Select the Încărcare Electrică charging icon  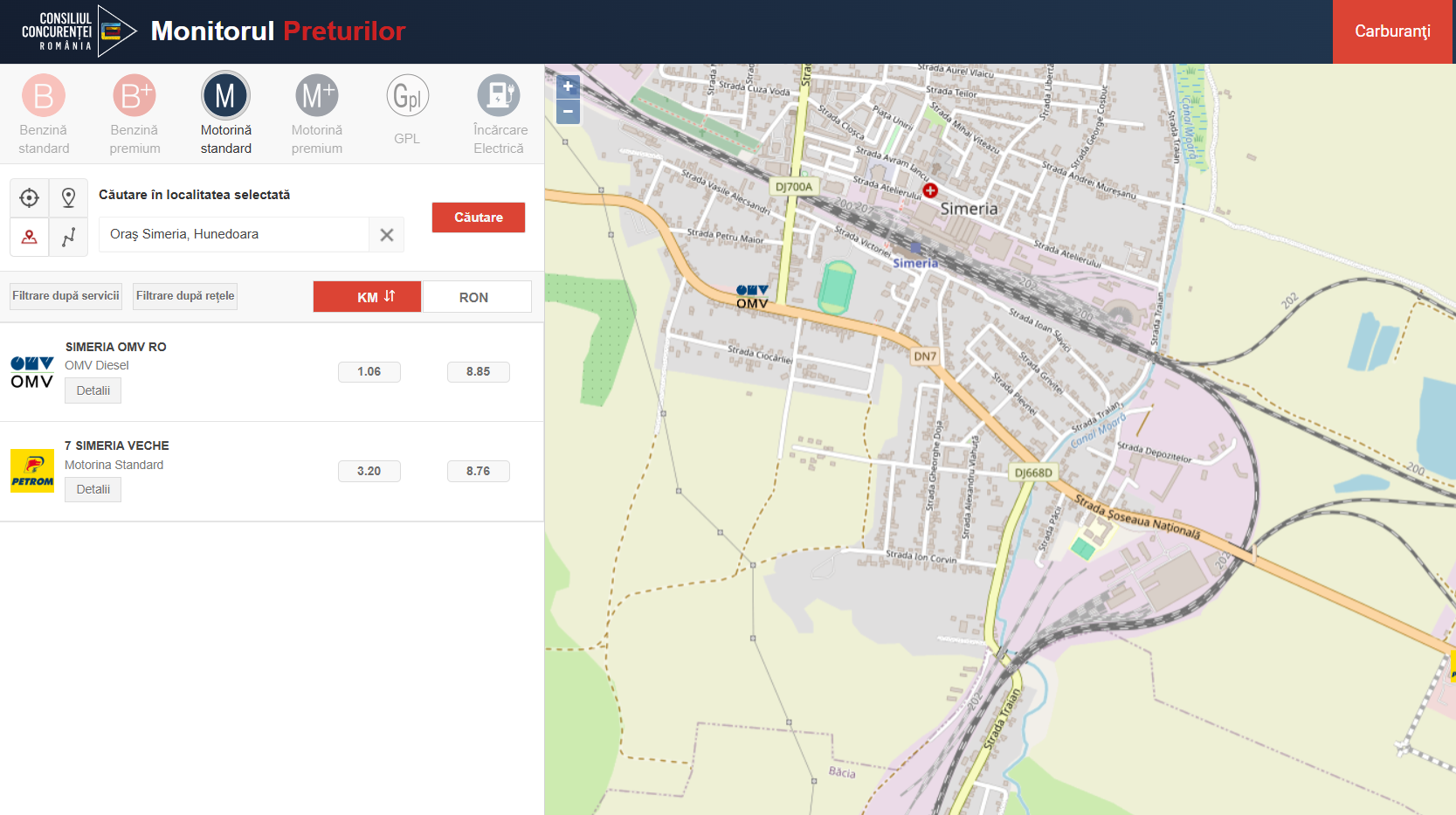[499, 96]
